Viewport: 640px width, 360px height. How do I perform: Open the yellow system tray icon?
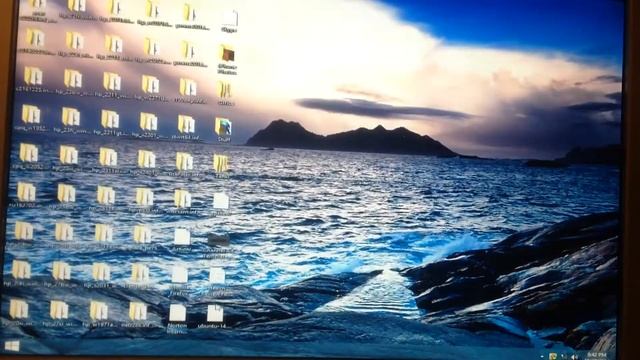pos(553,356)
